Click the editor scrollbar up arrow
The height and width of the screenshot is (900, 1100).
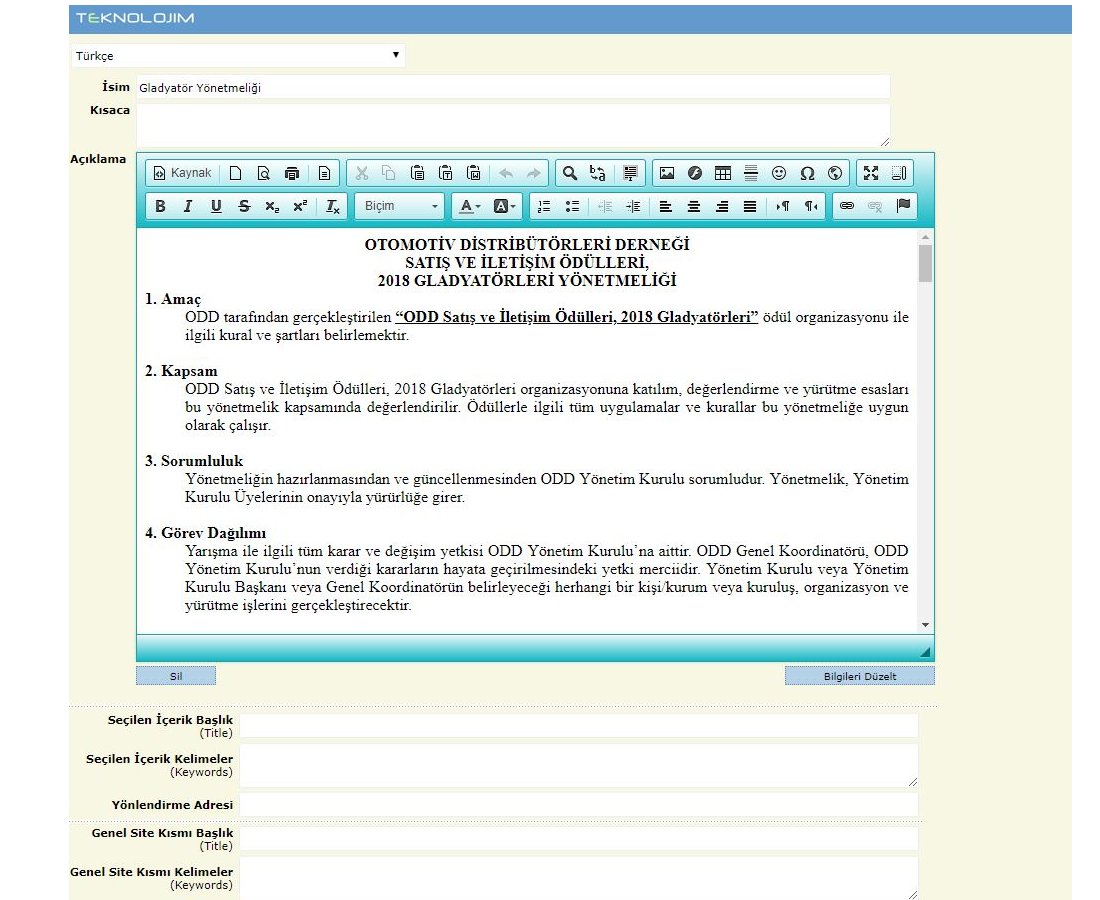pos(925,237)
